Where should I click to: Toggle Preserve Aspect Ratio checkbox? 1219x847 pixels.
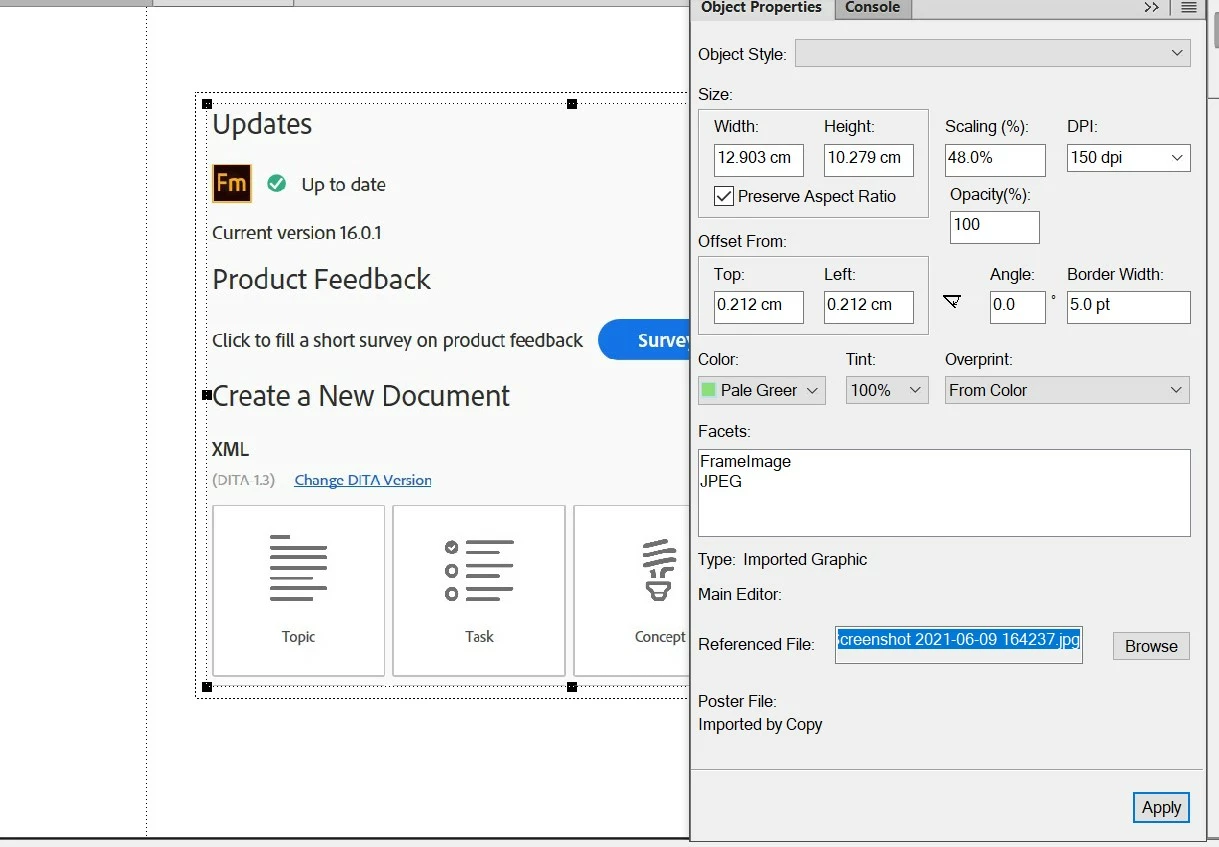coord(724,196)
